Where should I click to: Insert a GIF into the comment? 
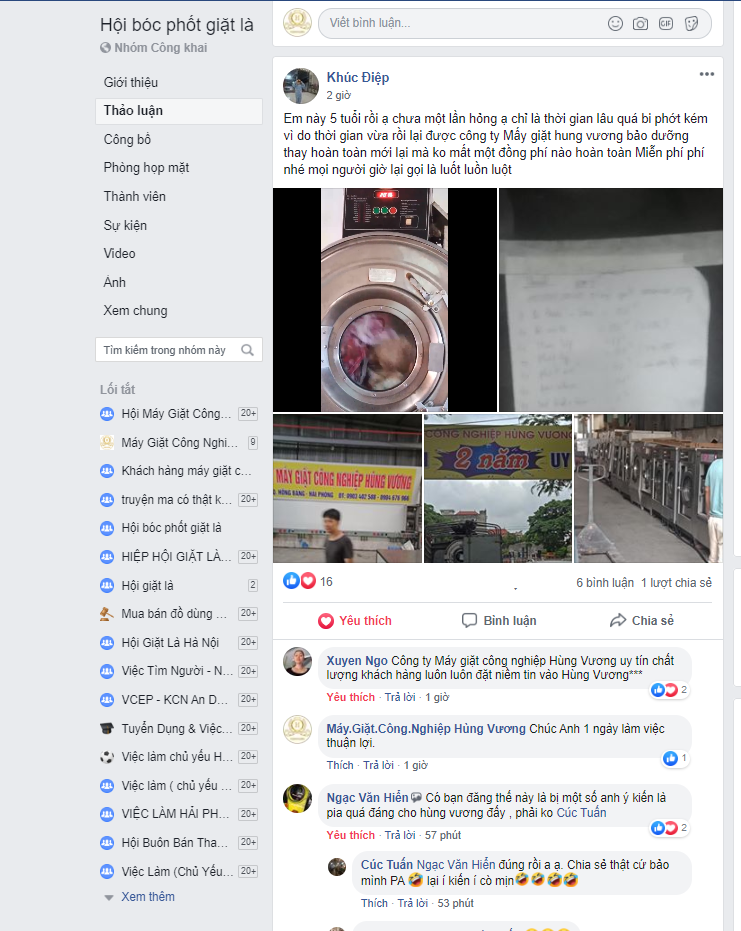pos(666,24)
